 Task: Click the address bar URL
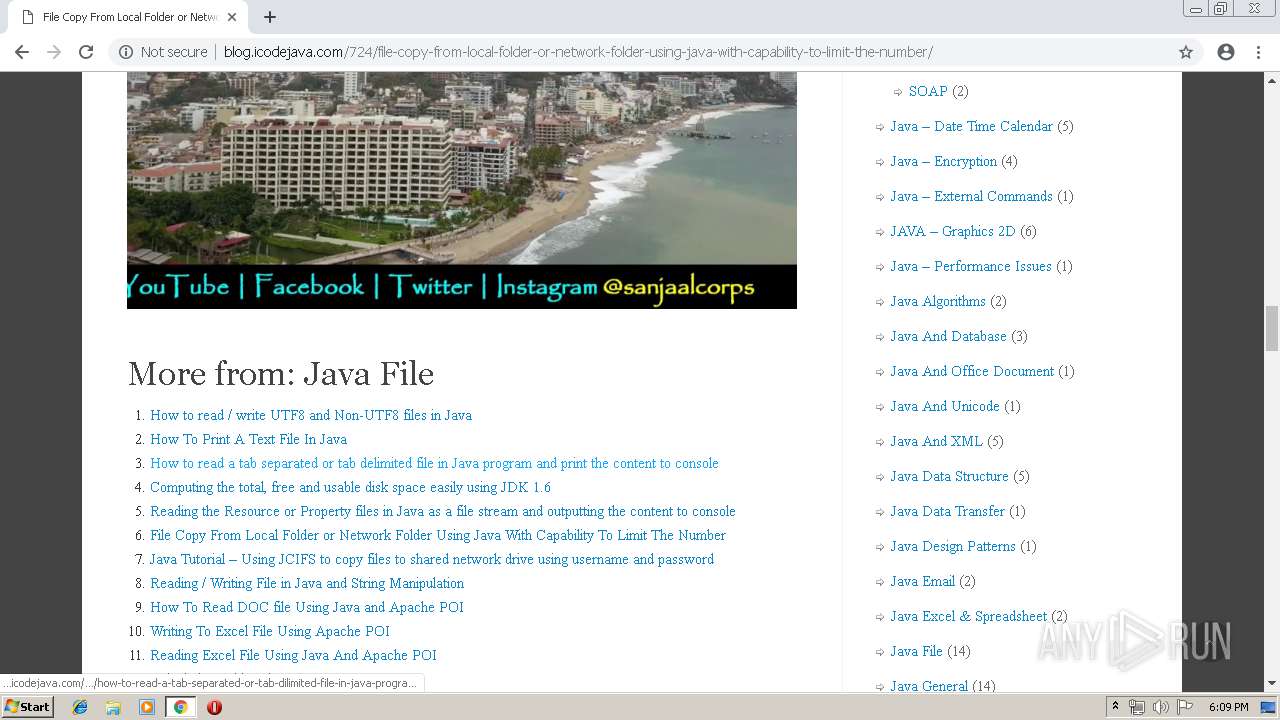pos(578,52)
